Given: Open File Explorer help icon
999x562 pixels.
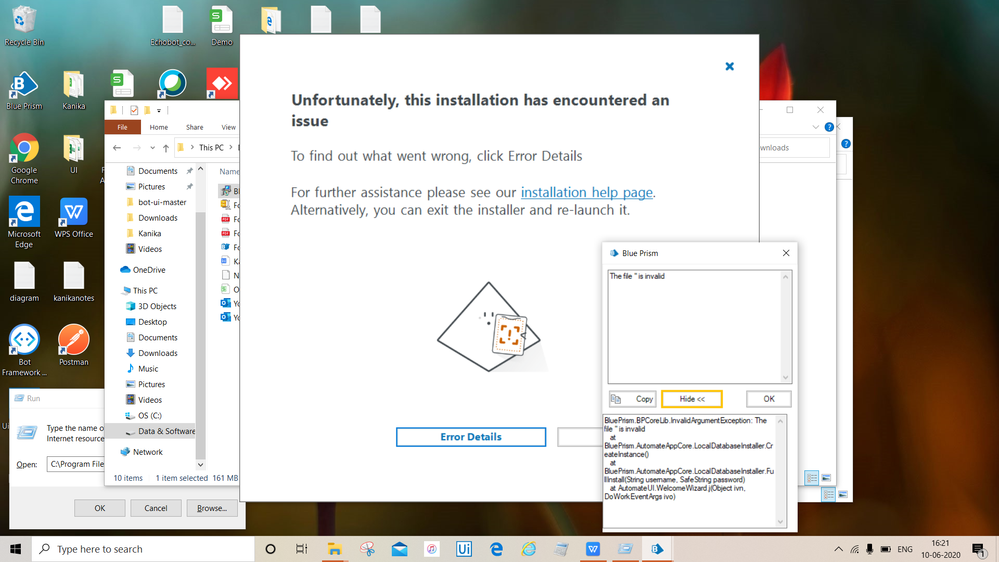Looking at the screenshot, I should pyautogui.click(x=829, y=127).
